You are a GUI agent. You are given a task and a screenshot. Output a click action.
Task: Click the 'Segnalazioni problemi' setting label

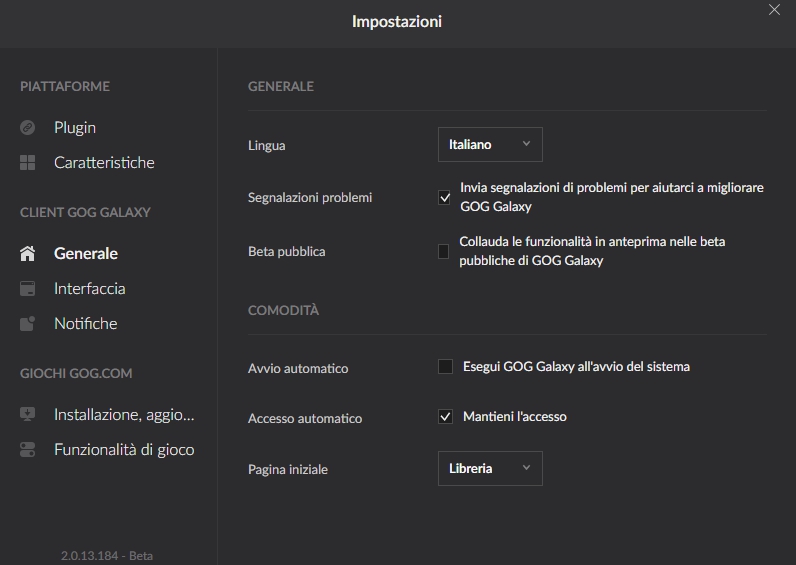[x=310, y=197]
